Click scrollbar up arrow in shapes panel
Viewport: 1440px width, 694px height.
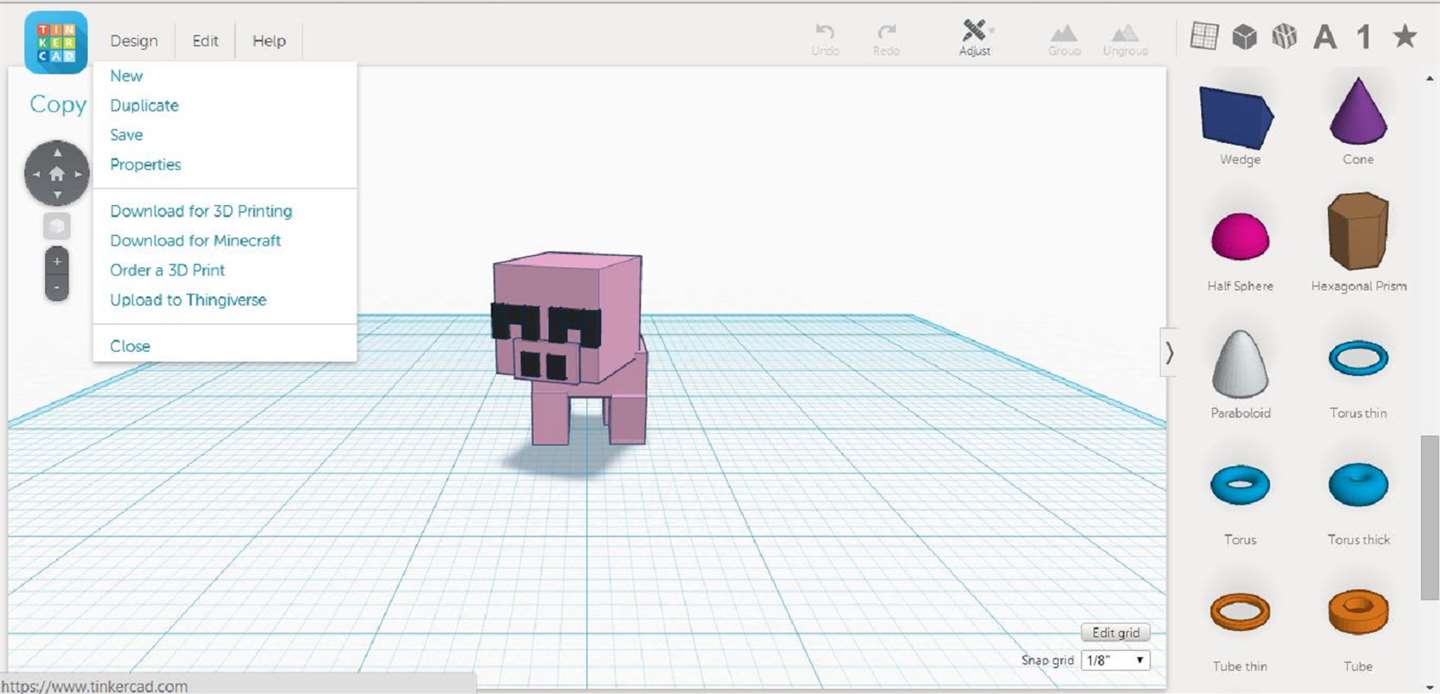(1430, 77)
